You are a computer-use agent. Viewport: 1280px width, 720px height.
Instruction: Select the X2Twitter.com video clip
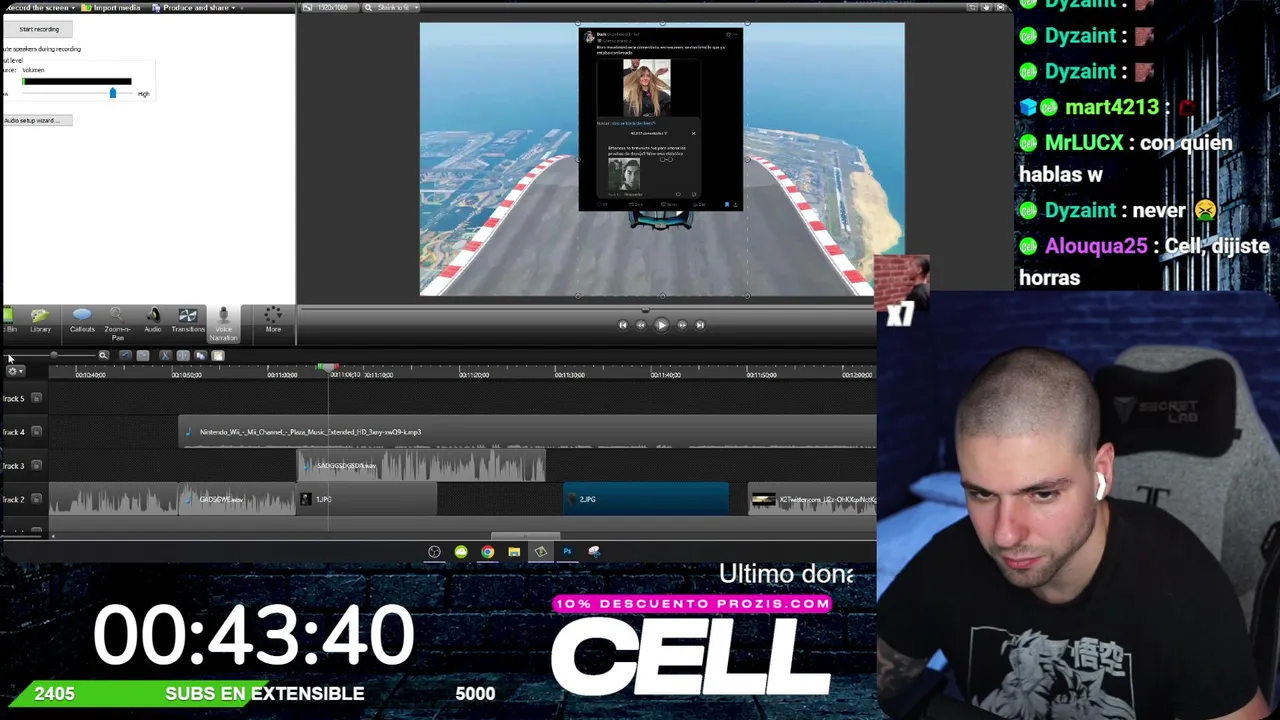[x=813, y=499]
